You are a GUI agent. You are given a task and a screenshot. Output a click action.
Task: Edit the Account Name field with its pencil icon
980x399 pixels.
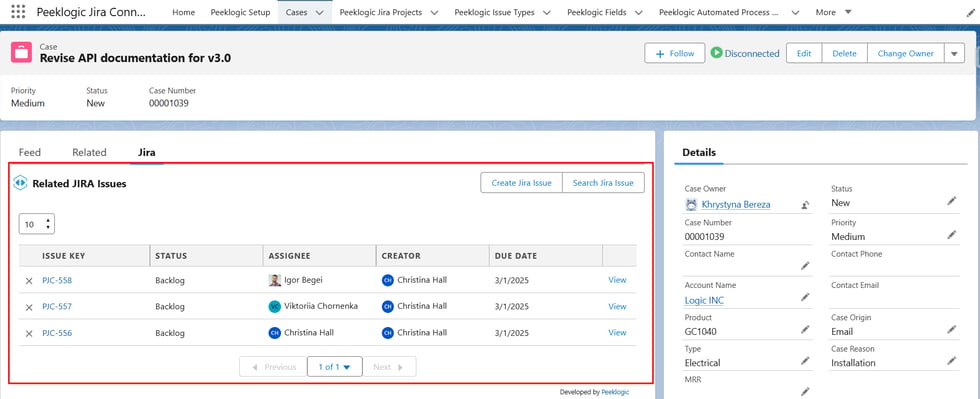pyautogui.click(x=805, y=297)
